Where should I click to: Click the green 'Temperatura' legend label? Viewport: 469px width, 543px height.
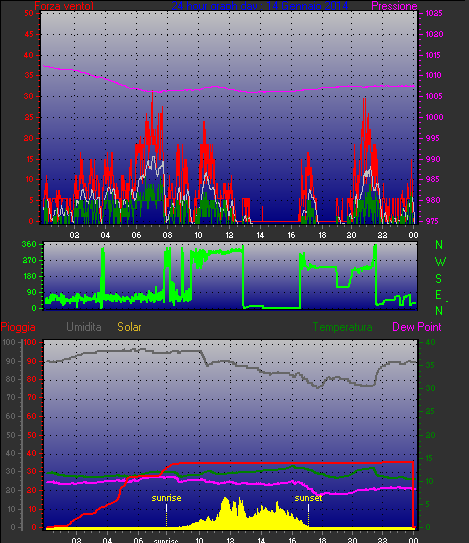[343, 327]
